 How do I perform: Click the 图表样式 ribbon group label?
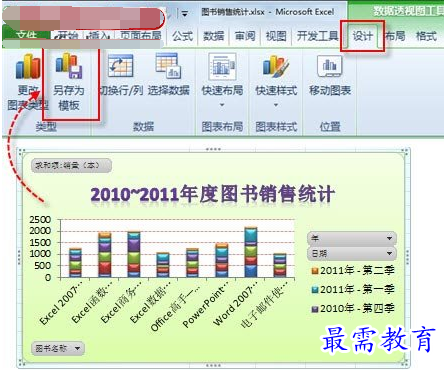pyautogui.click(x=276, y=127)
